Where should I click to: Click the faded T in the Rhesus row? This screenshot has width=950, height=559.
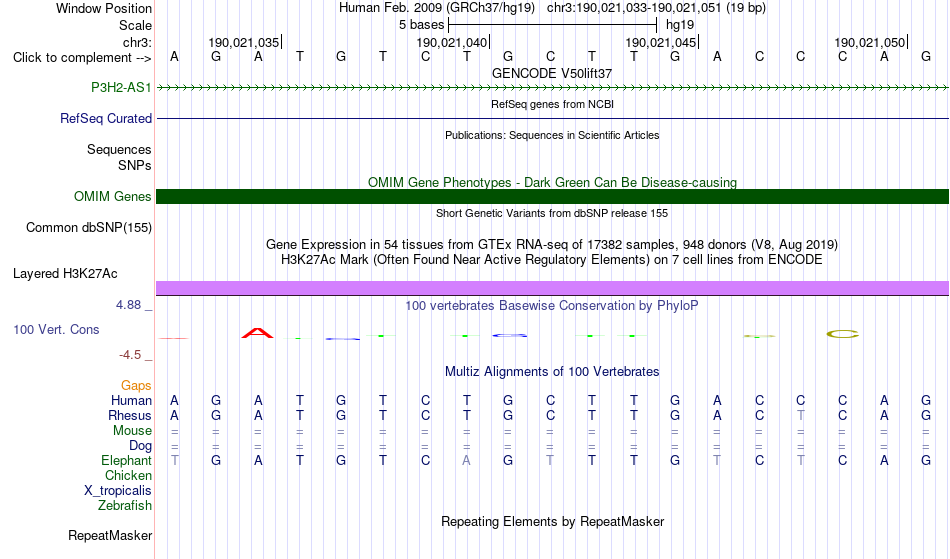click(801, 415)
